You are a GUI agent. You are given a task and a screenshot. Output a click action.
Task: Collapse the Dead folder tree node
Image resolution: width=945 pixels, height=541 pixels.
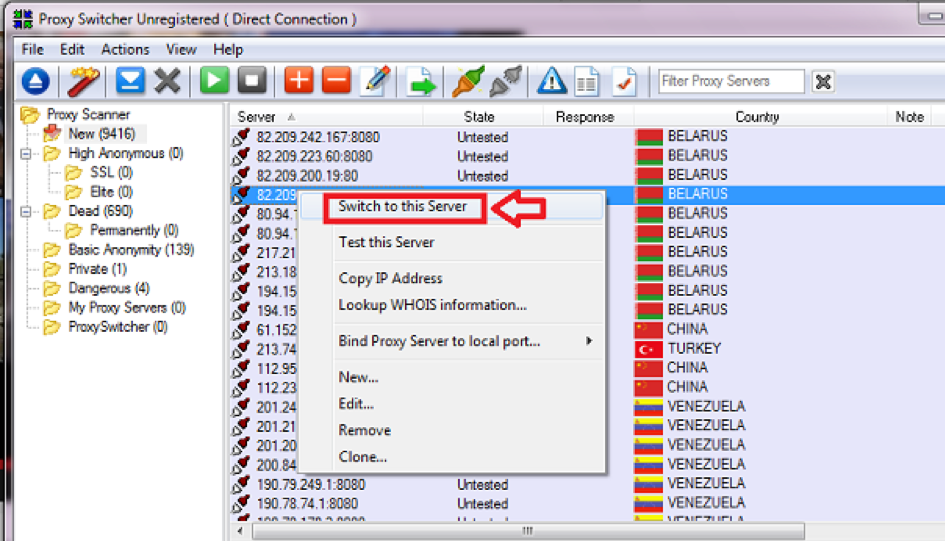click(x=26, y=212)
